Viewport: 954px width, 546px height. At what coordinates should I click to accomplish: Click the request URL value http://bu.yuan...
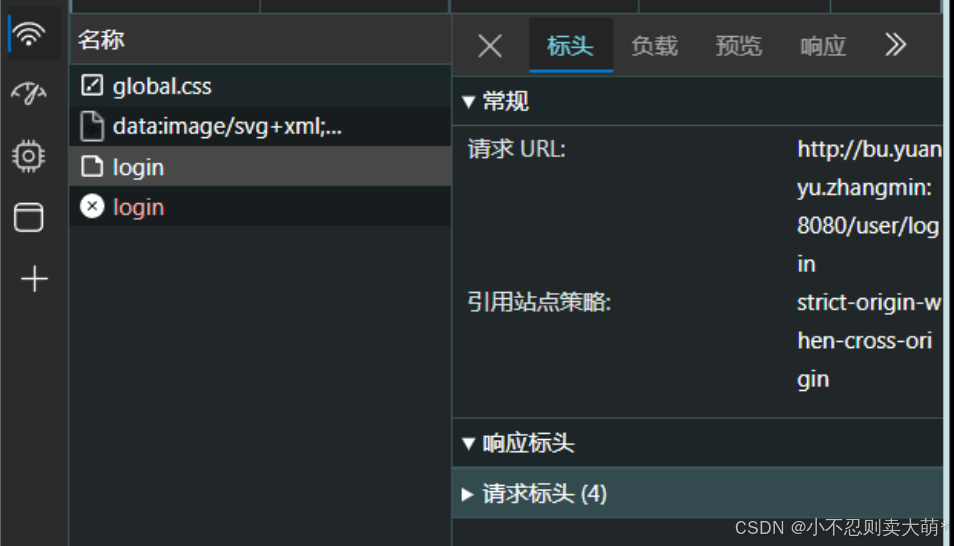[869, 206]
